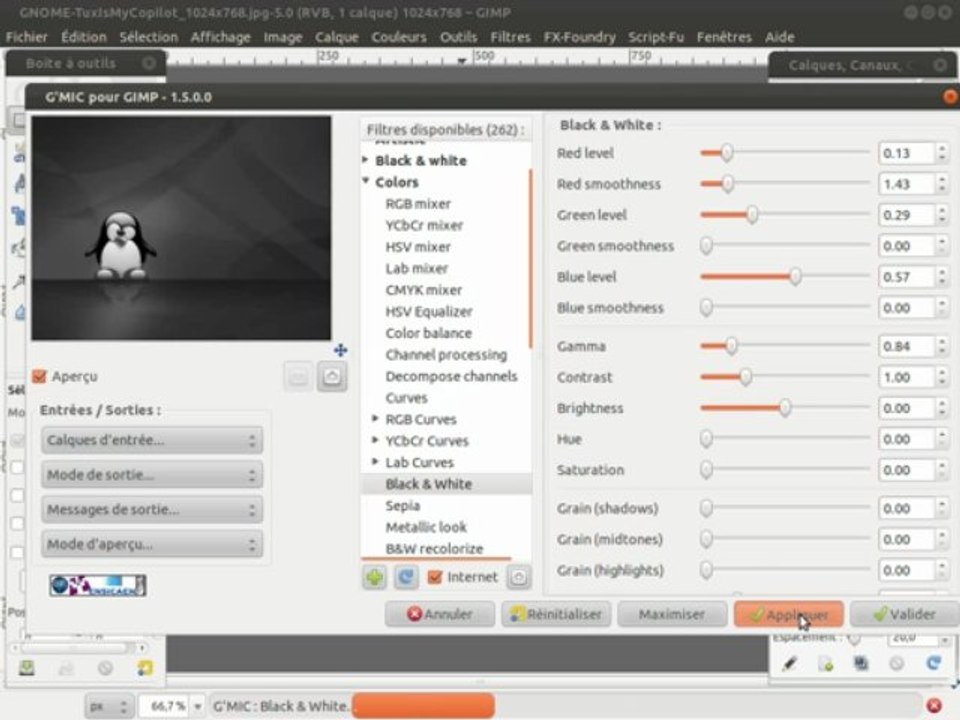The height and width of the screenshot is (720, 960).
Task: Click the filter list vertical scrollbar
Action: tap(530, 259)
